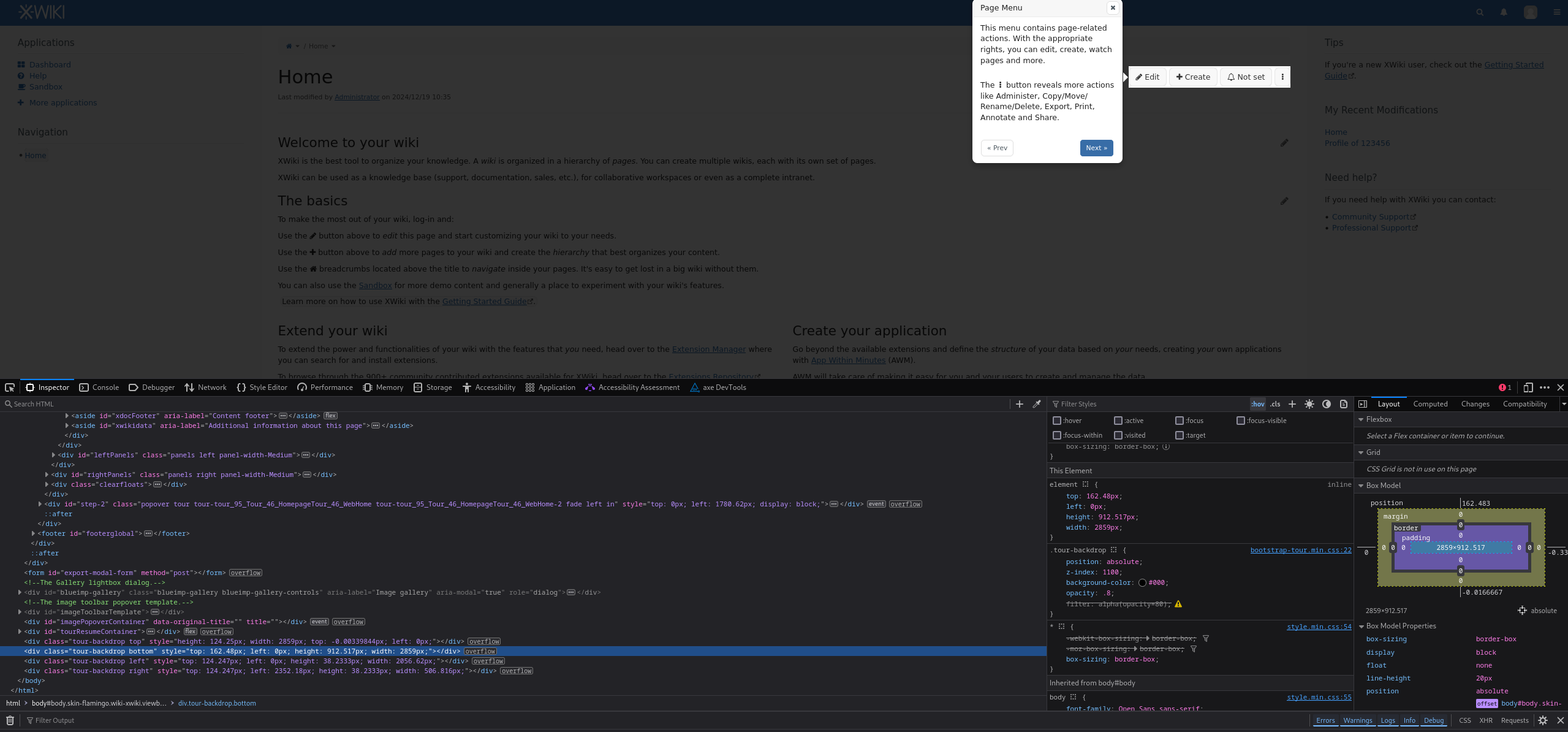
Task: Open the Style Editor tab
Action: [262, 387]
